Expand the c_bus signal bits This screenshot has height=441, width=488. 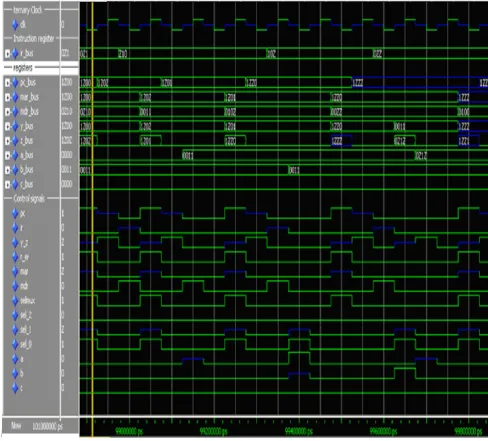point(7,184)
